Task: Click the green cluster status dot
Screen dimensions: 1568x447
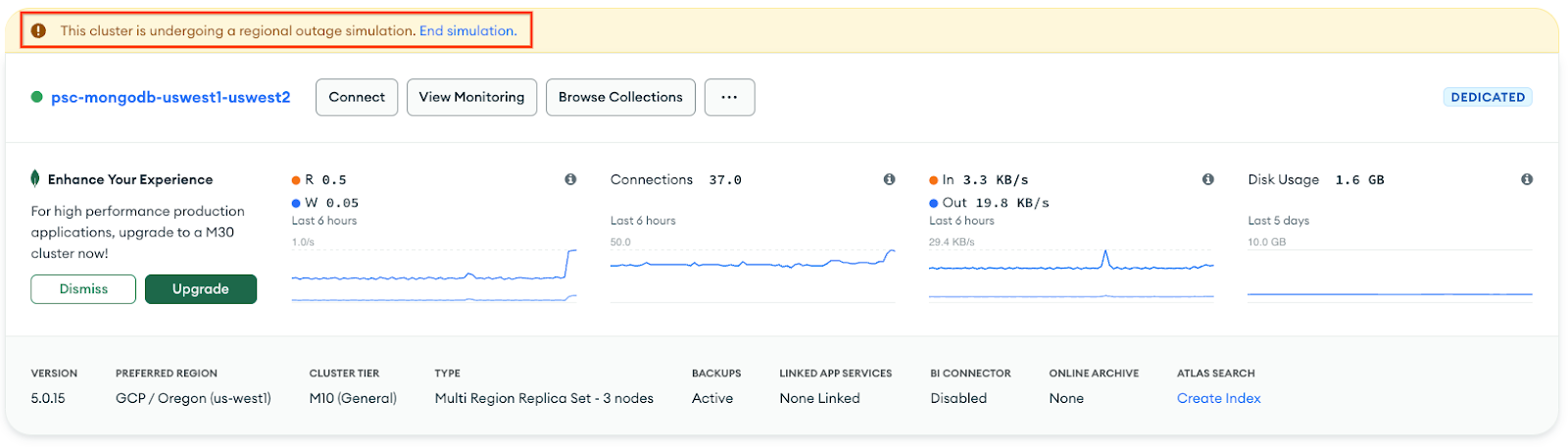Action: [37, 97]
